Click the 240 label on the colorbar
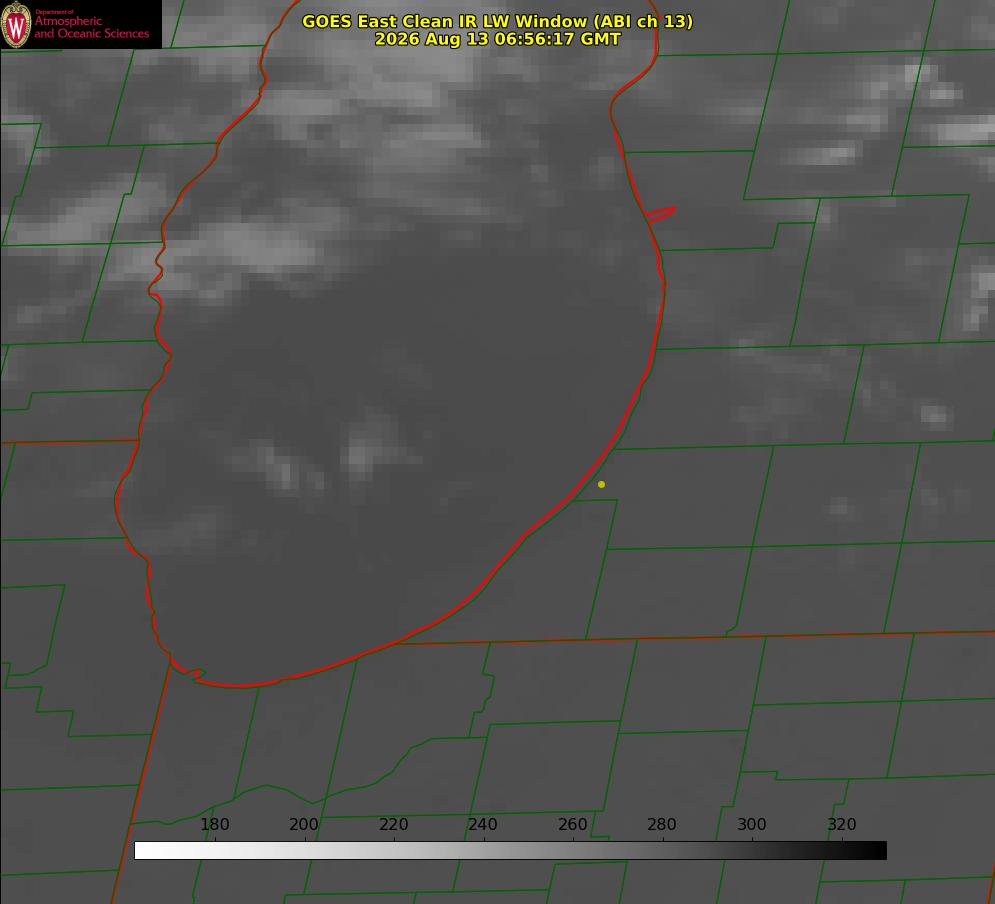This screenshot has width=995, height=904. tap(483, 824)
